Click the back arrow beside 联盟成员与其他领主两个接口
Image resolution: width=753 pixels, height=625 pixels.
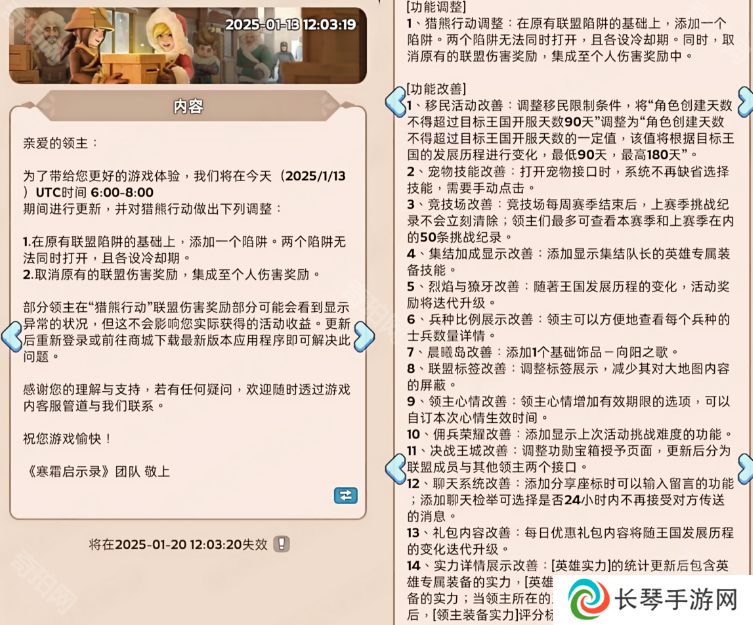coord(396,468)
